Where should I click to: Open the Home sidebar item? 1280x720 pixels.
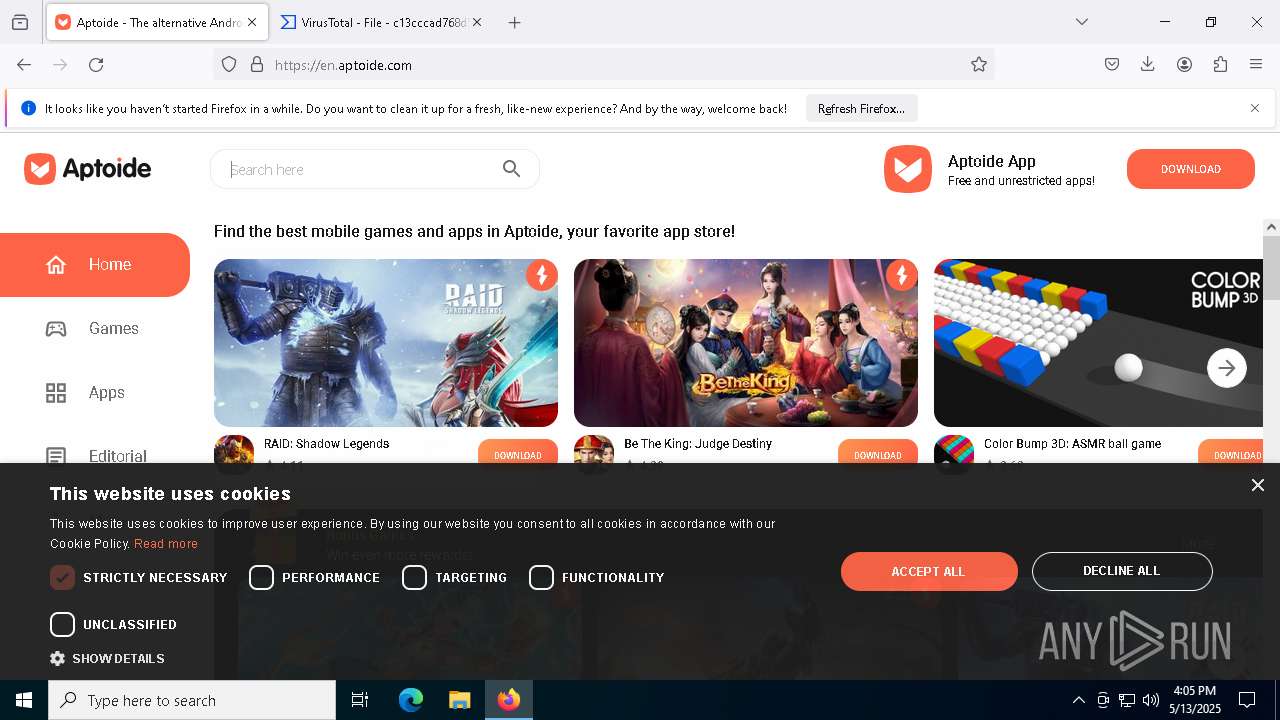pyautogui.click(x=95, y=265)
